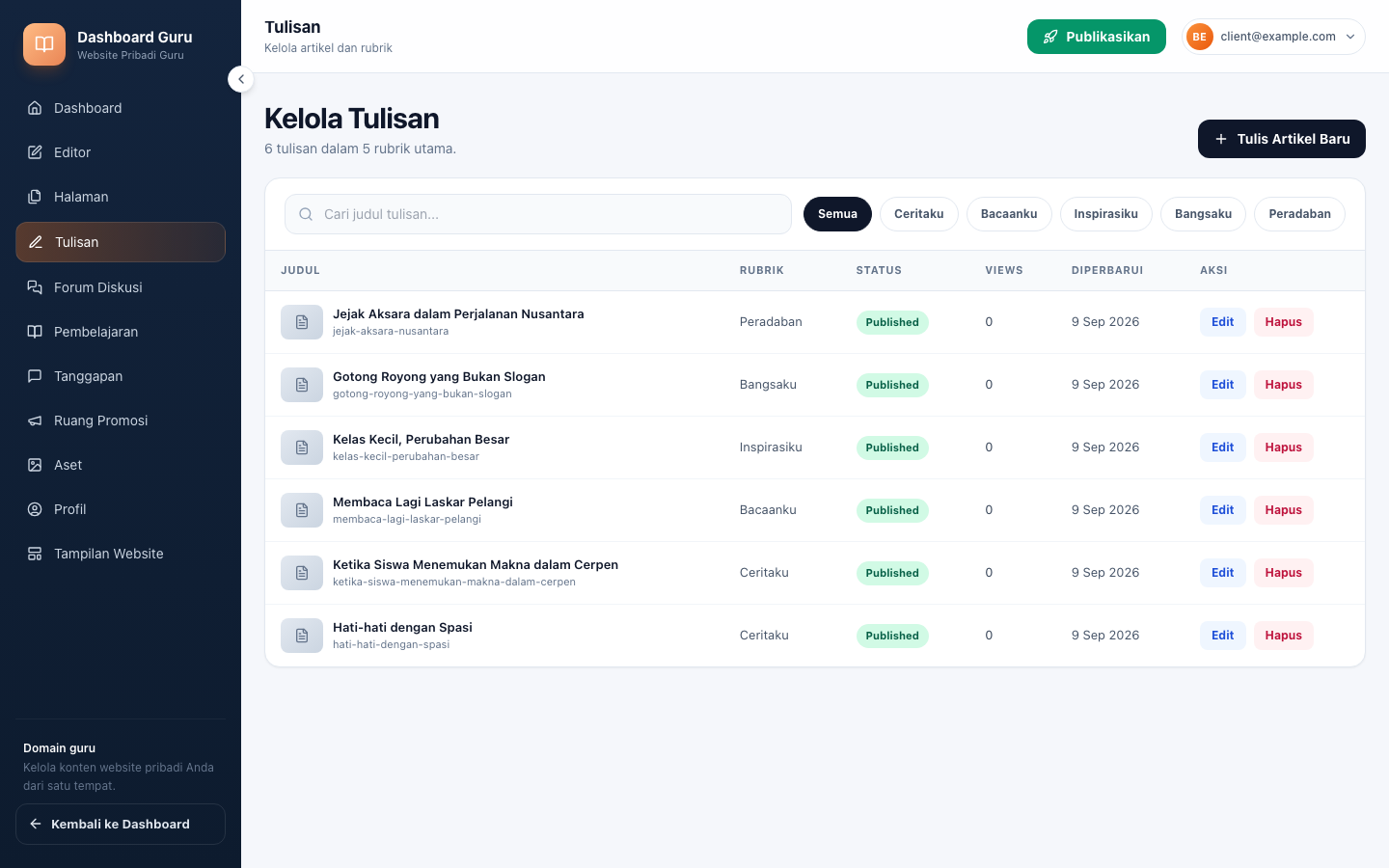The height and width of the screenshot is (868, 1389).
Task: Filter articles by Inspirasiku rubric
Action: [x=1106, y=214]
